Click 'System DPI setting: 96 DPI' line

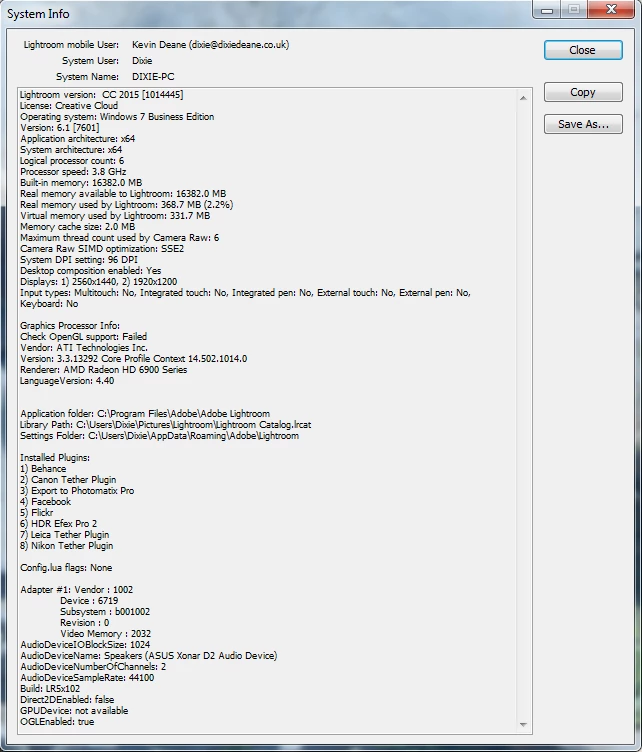[79, 260]
